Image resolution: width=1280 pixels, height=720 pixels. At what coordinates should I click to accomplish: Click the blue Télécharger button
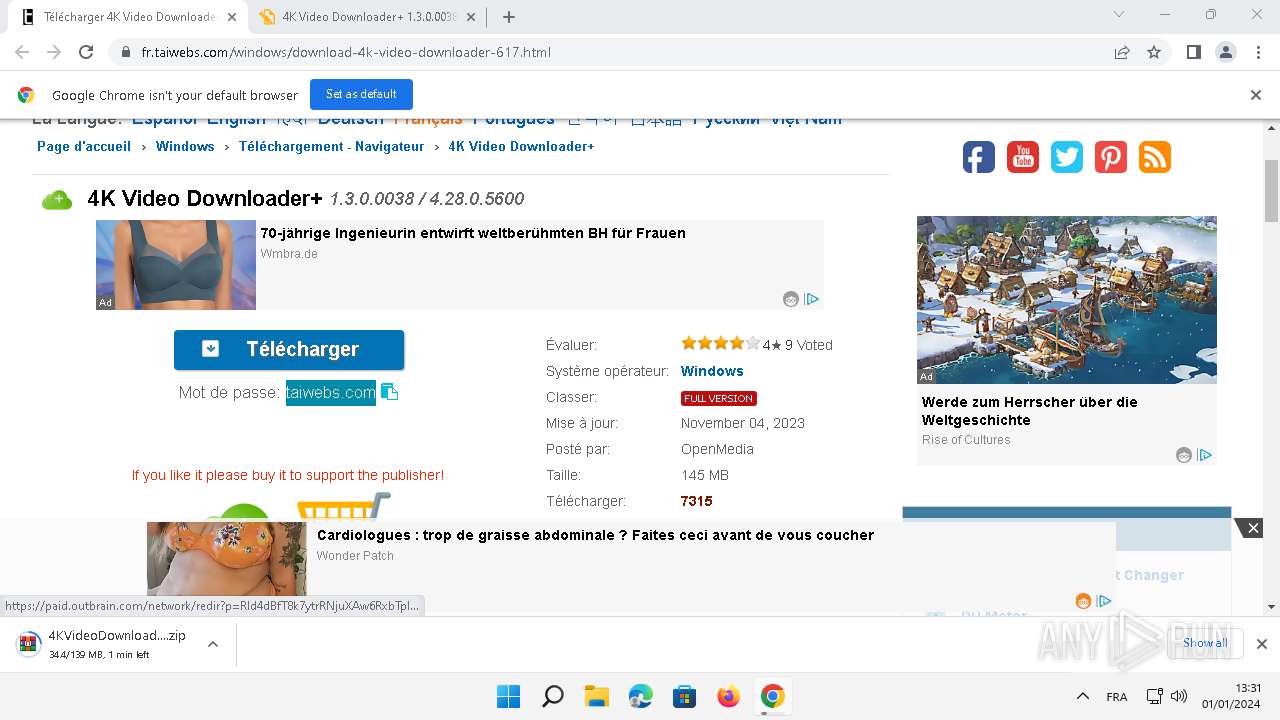tap(289, 349)
